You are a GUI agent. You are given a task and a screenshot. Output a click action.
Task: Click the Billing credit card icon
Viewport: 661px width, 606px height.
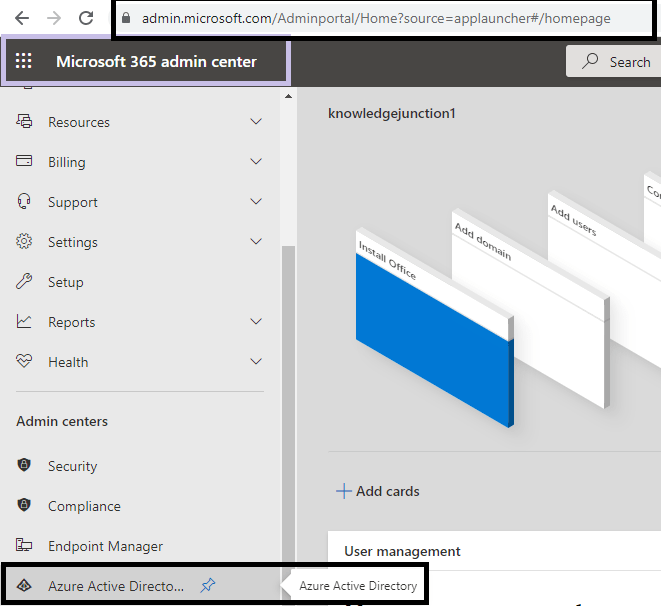coord(24,161)
